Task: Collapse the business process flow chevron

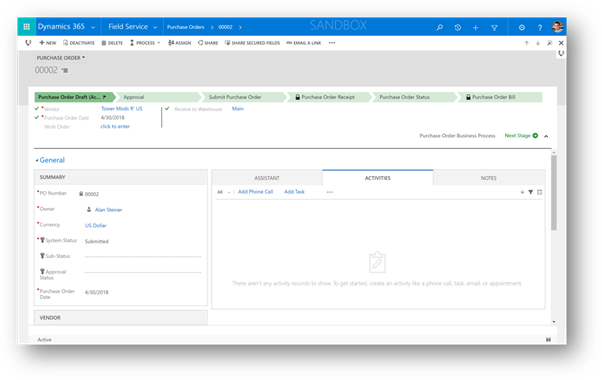Action: click(x=546, y=136)
